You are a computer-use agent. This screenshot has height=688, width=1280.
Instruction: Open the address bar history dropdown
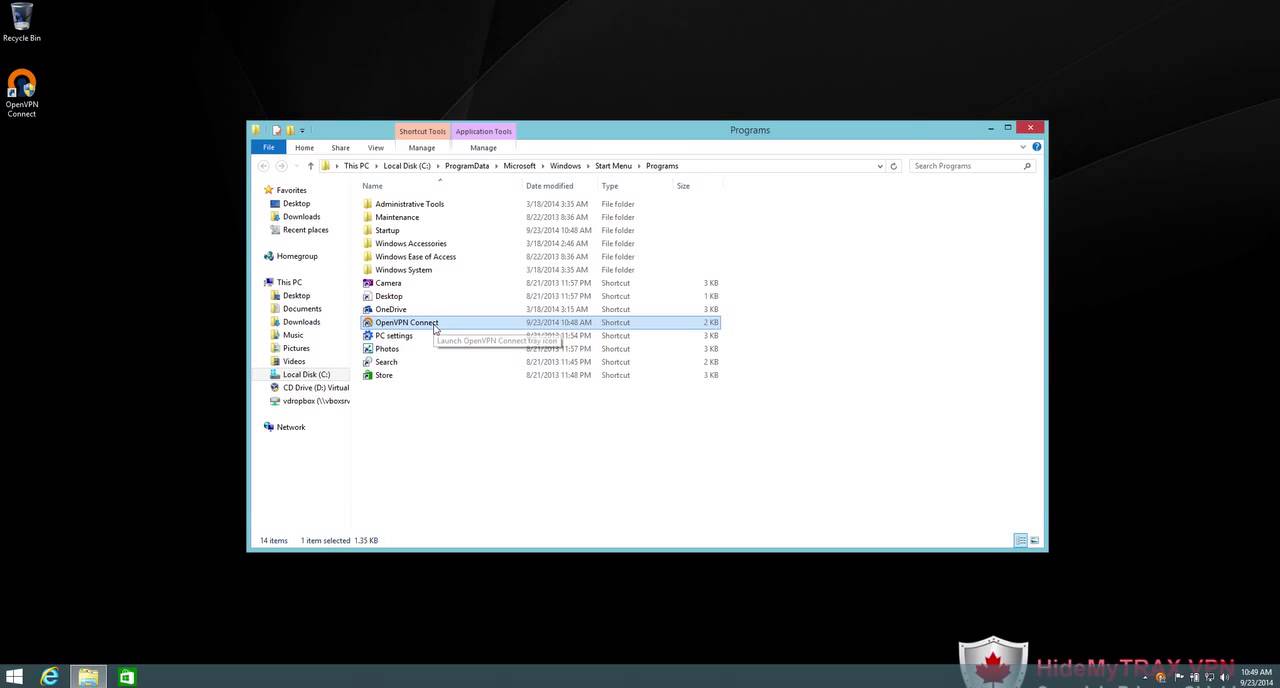coord(880,166)
